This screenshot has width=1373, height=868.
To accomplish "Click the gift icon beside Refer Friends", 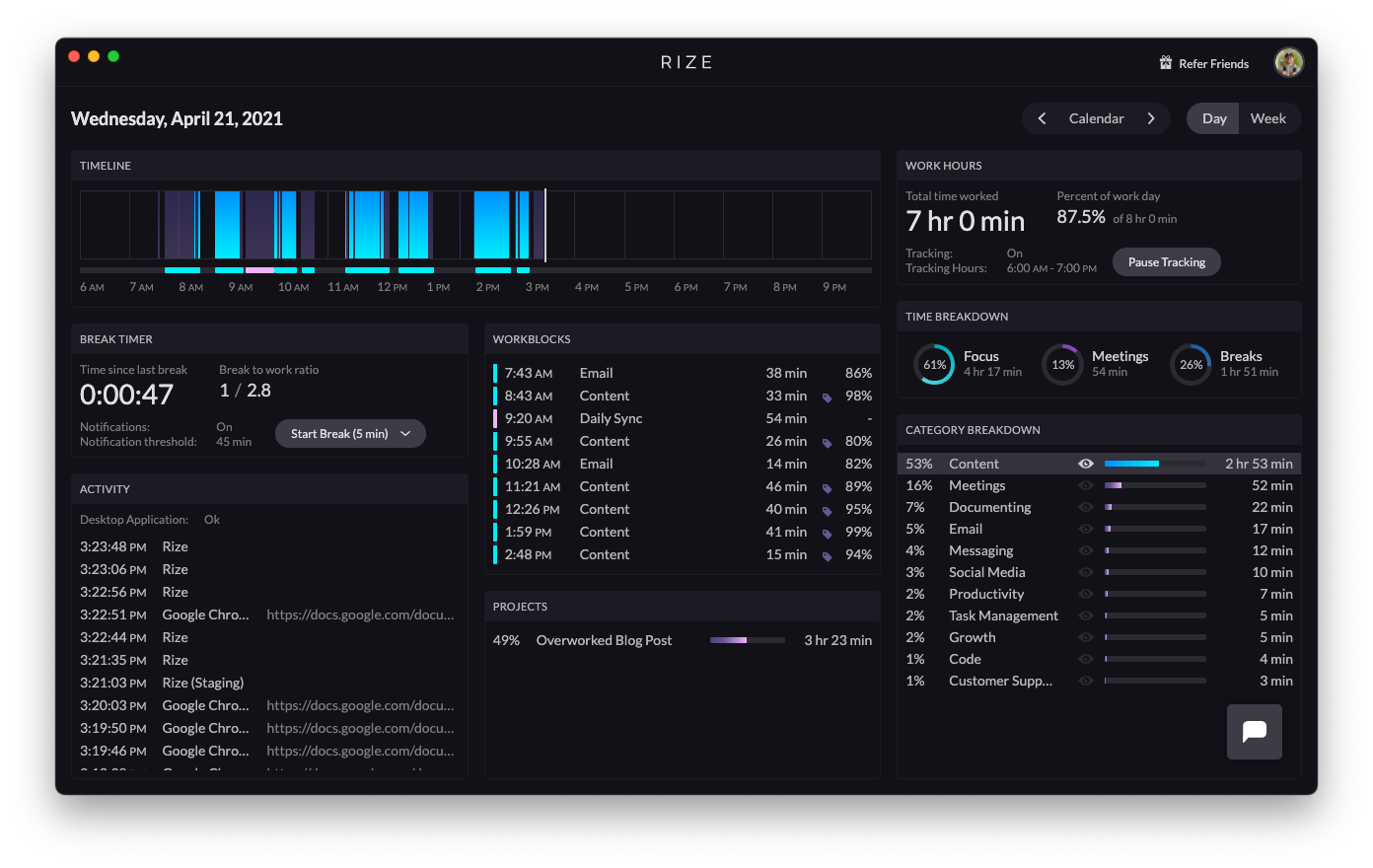I will click(1165, 63).
